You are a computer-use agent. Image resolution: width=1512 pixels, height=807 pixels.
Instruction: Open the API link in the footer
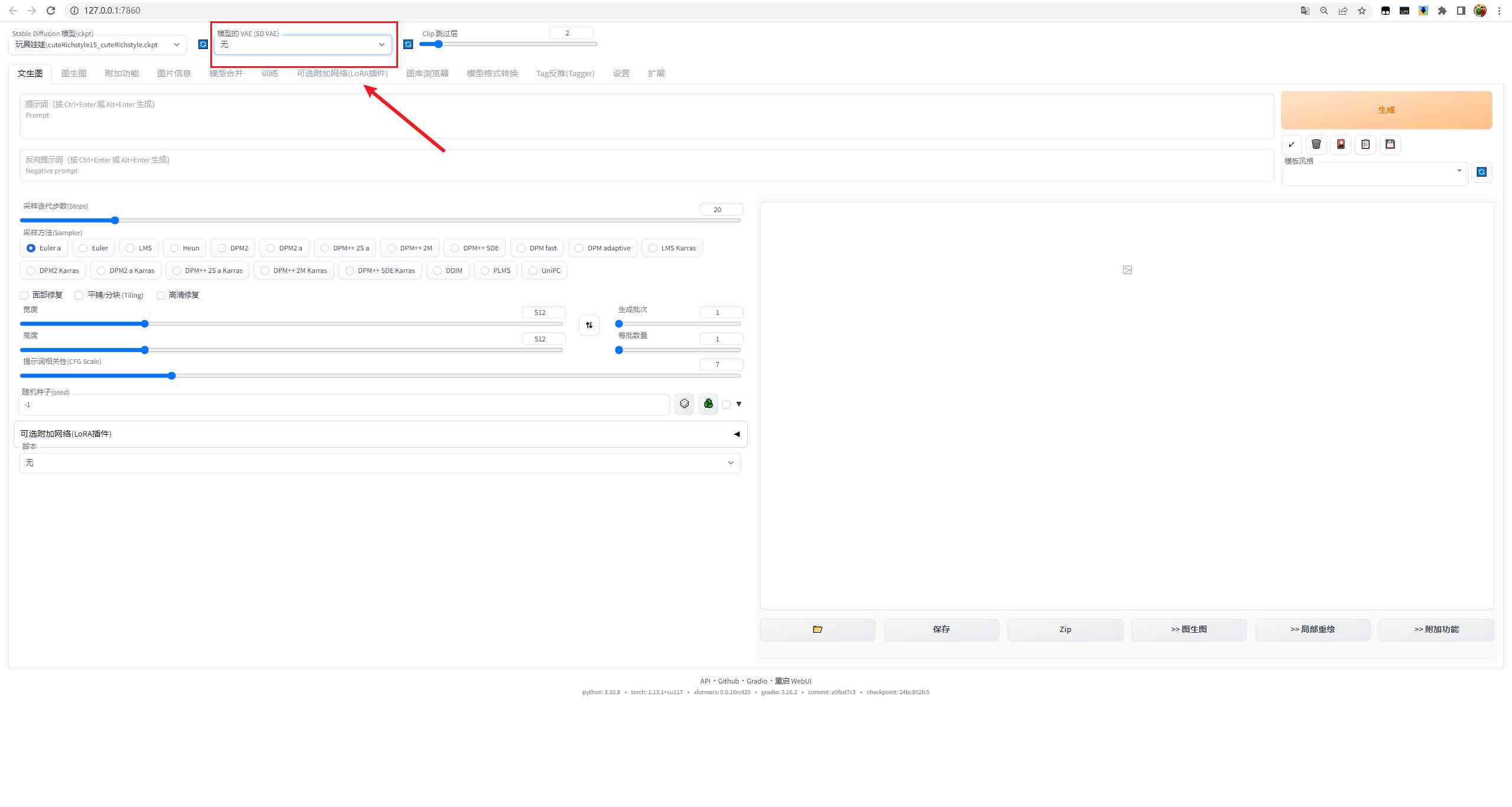pyautogui.click(x=705, y=681)
